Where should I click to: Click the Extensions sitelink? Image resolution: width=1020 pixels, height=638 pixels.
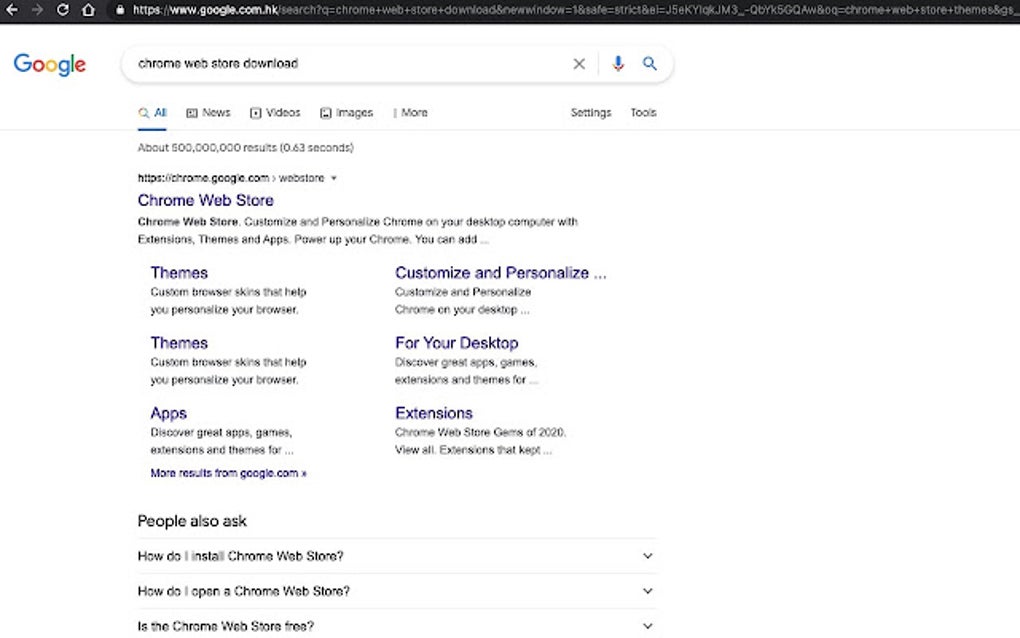click(x=434, y=412)
